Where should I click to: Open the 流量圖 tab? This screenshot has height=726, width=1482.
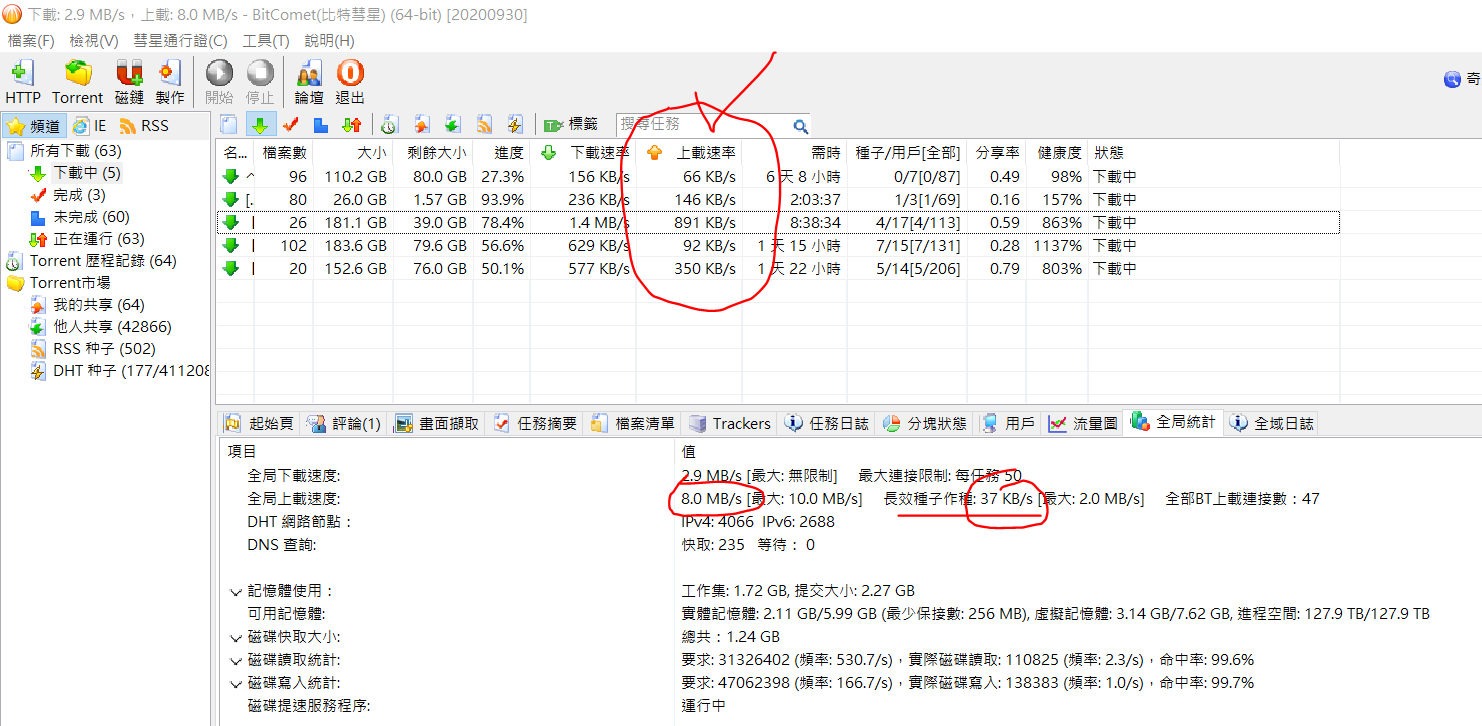click(1083, 423)
